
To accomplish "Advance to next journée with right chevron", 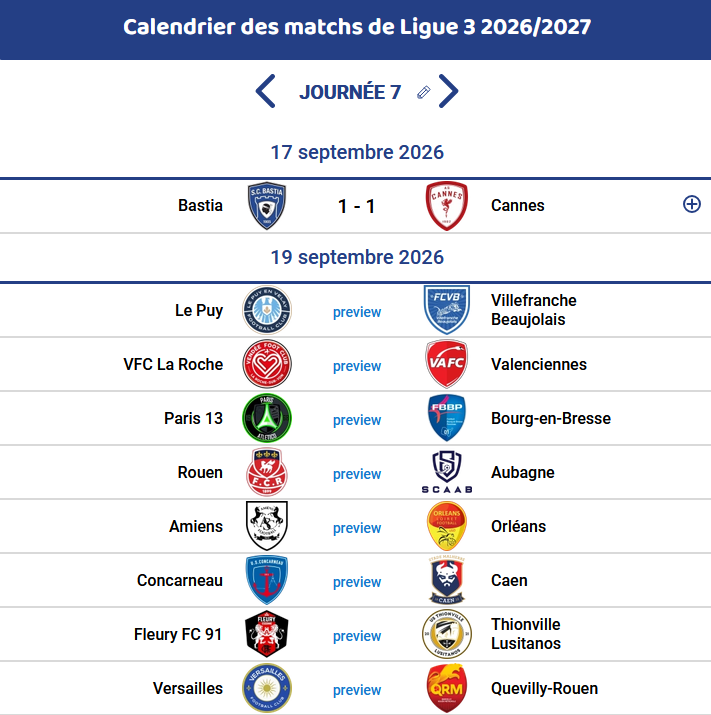I will pos(448,91).
